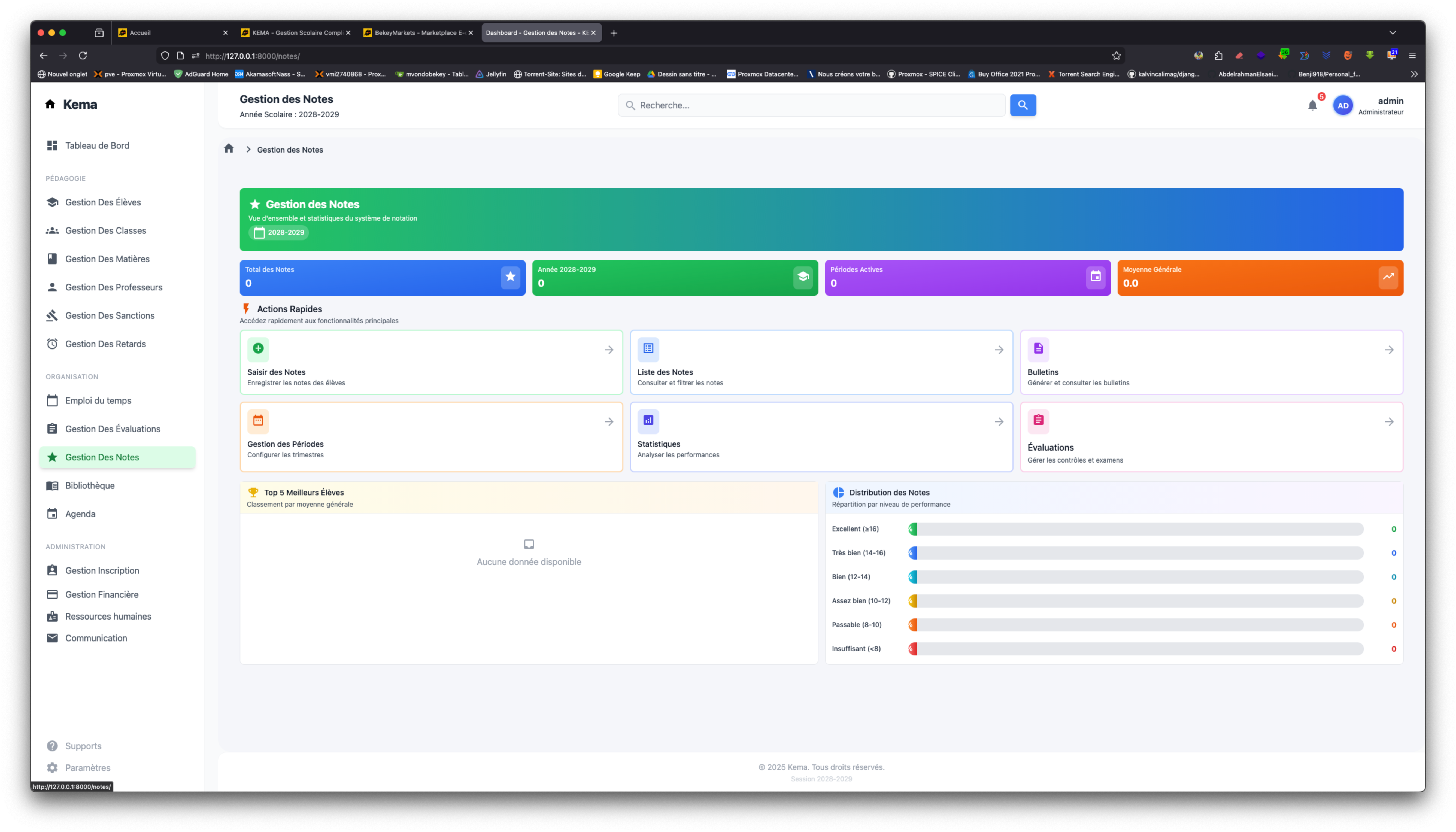Click the blue search magnifier button
1456x832 pixels.
[x=1022, y=105]
